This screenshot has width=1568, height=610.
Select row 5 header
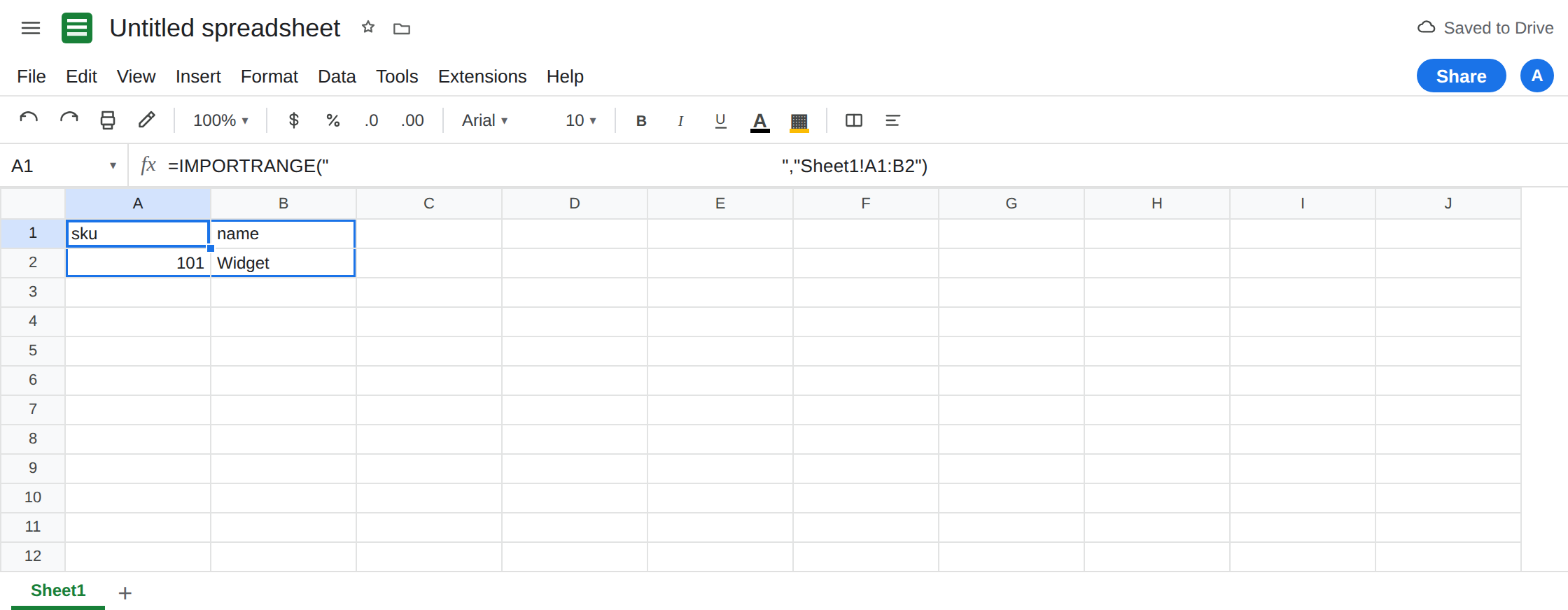pyautogui.click(x=33, y=350)
